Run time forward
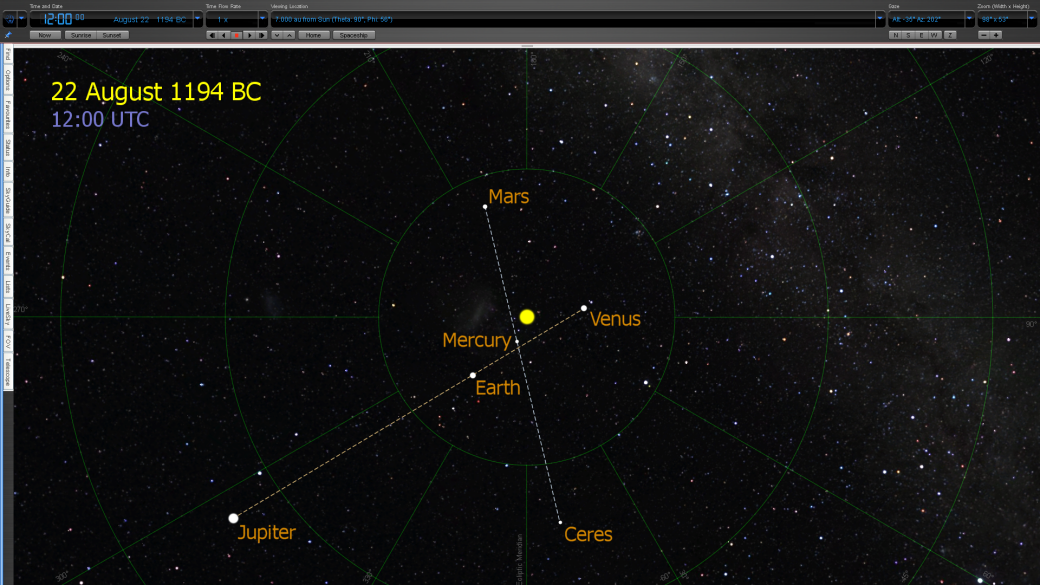The image size is (1040, 585). tap(249, 35)
